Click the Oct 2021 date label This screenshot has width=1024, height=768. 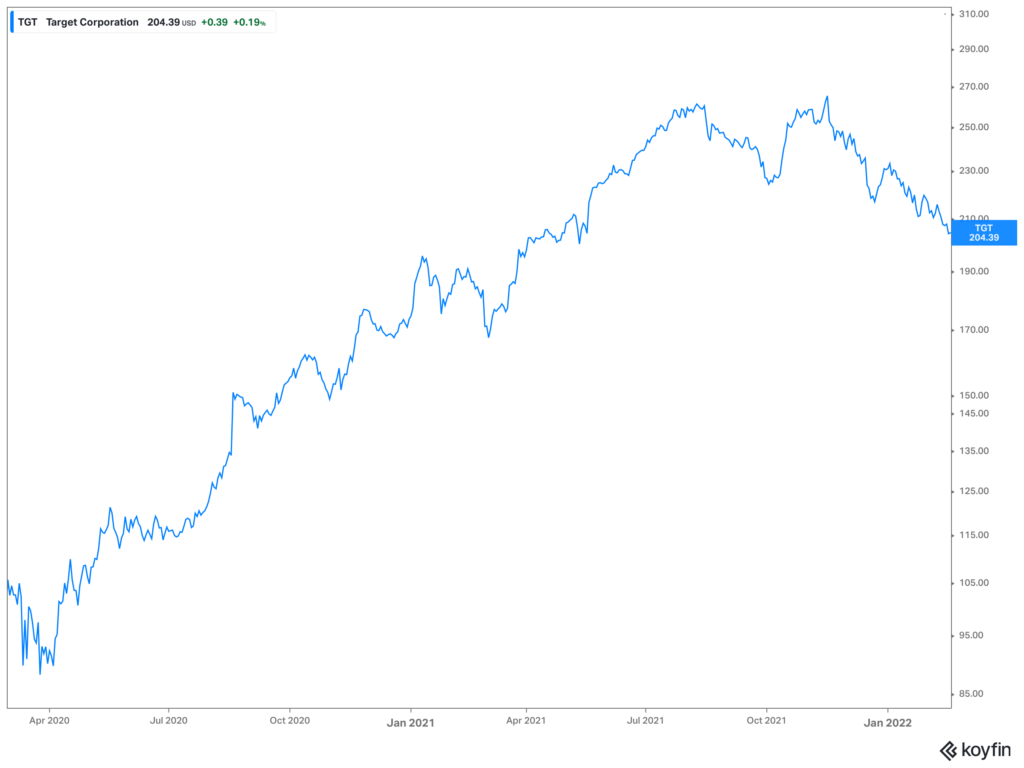tap(766, 719)
